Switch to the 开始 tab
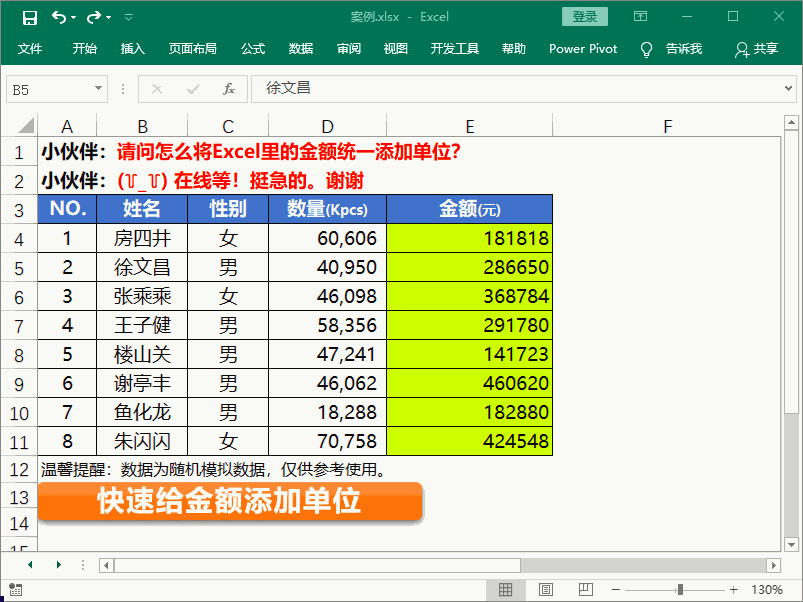803x602 pixels. tap(84, 49)
